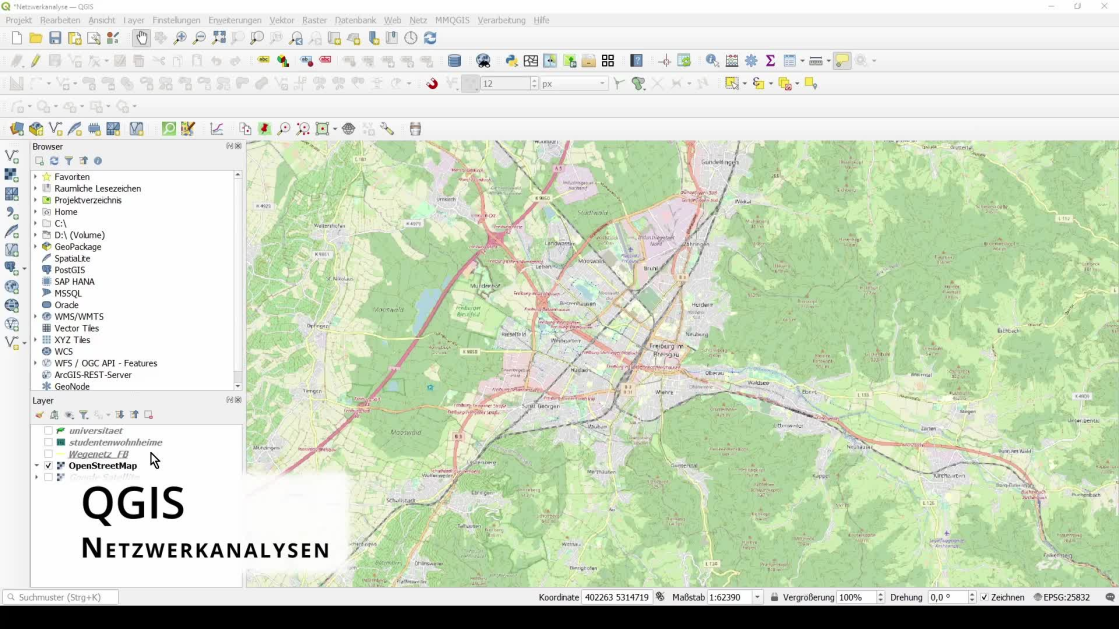Viewport: 1119px width, 629px height.
Task: Expand Räumliche Lesezeichen in Browser
Action: 36,188
